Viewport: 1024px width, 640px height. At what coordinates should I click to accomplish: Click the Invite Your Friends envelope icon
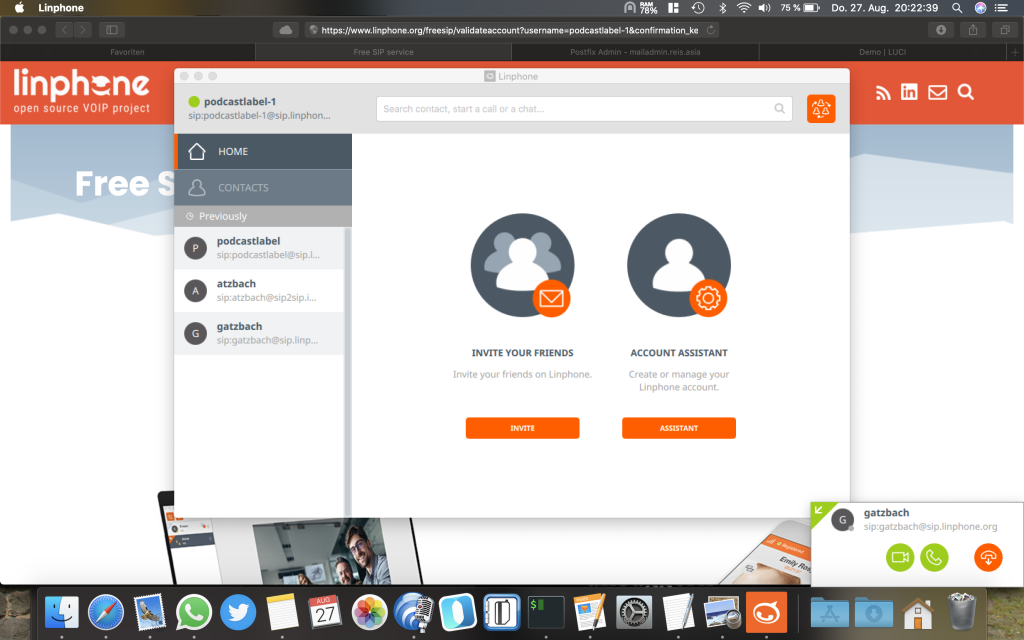point(551,298)
